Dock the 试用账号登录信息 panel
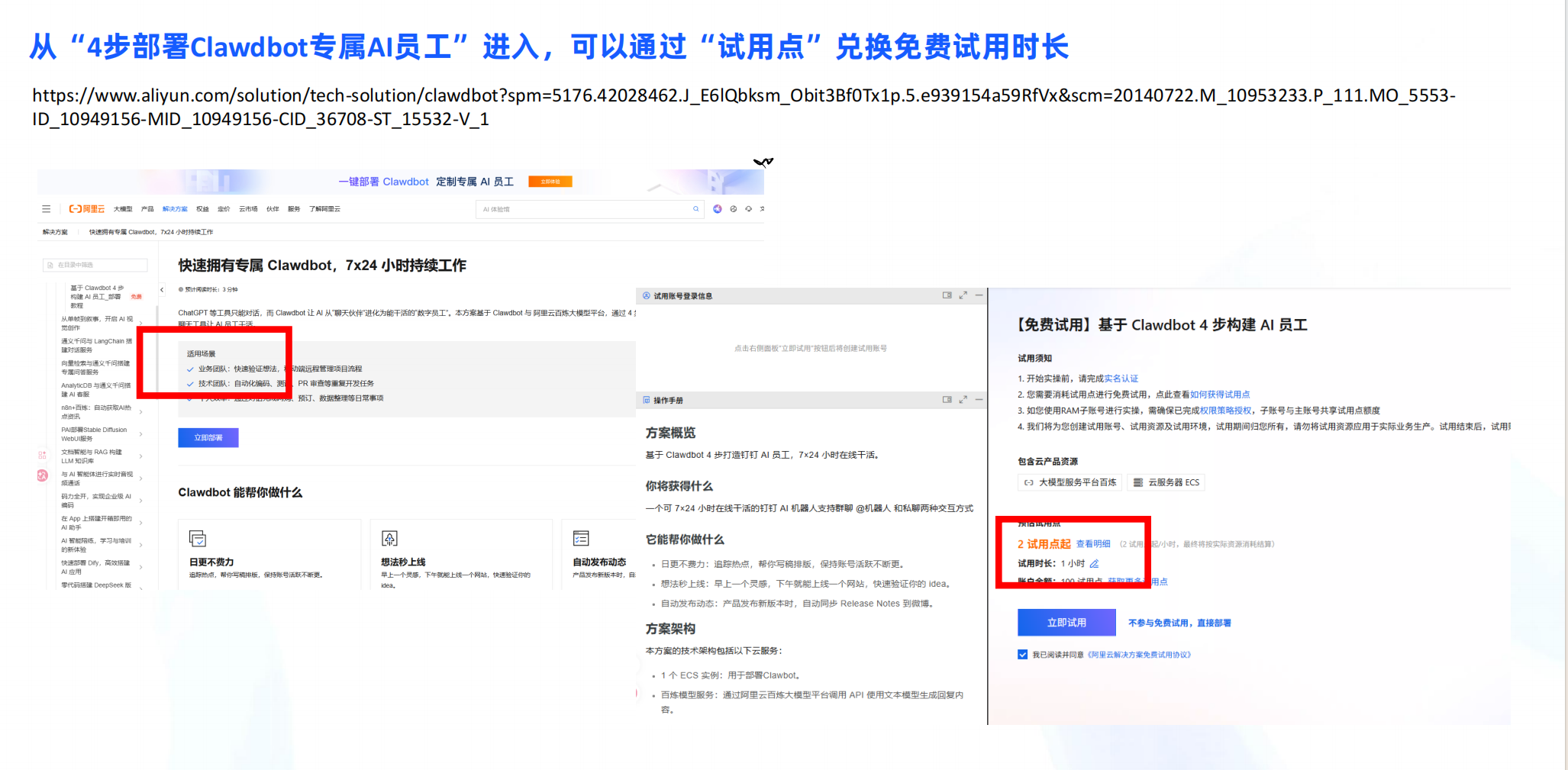 [947, 295]
